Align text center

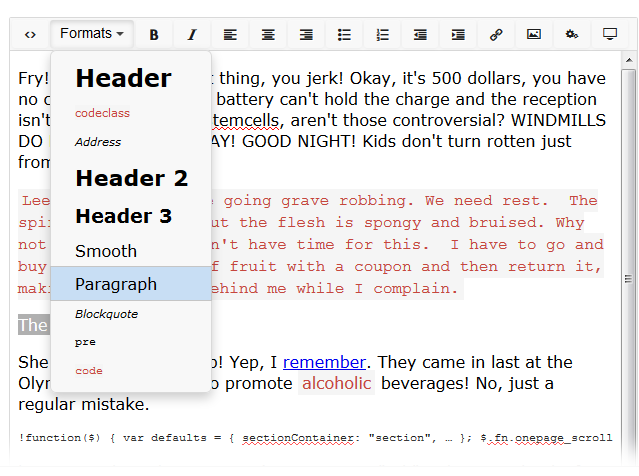[x=268, y=35]
